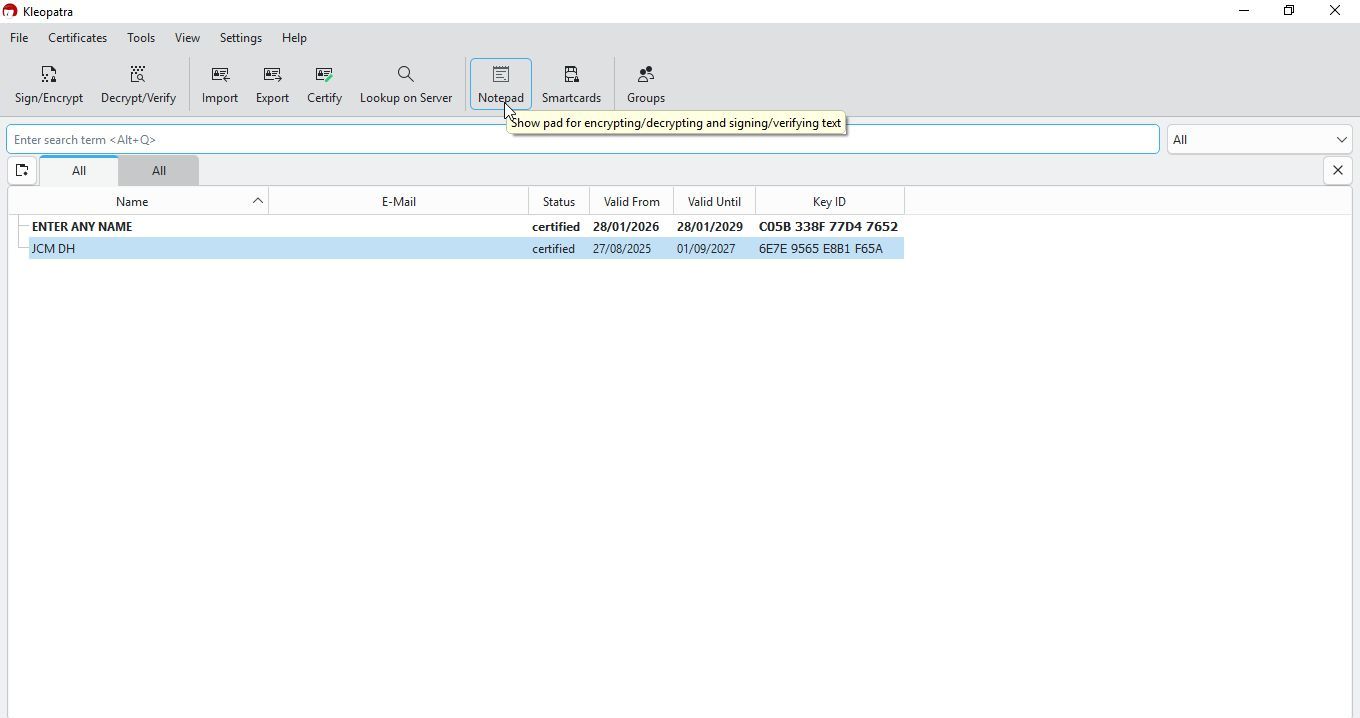Viewport: 1360px width, 718px height.
Task: Toggle the Name column sort arrow
Action: click(258, 201)
